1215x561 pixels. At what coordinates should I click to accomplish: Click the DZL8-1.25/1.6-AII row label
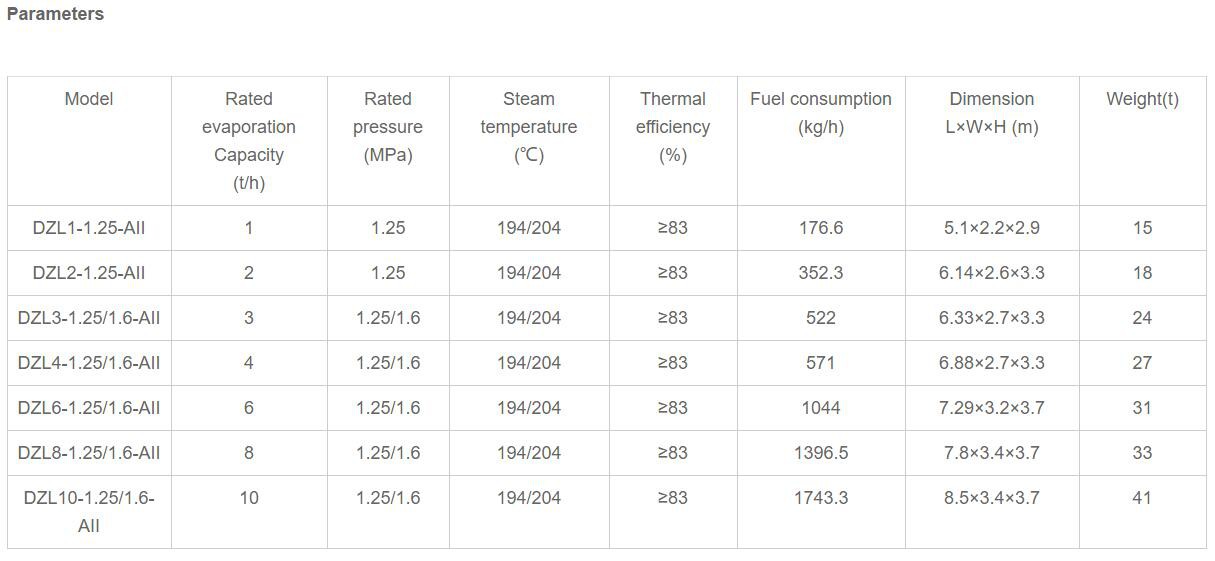pos(89,453)
